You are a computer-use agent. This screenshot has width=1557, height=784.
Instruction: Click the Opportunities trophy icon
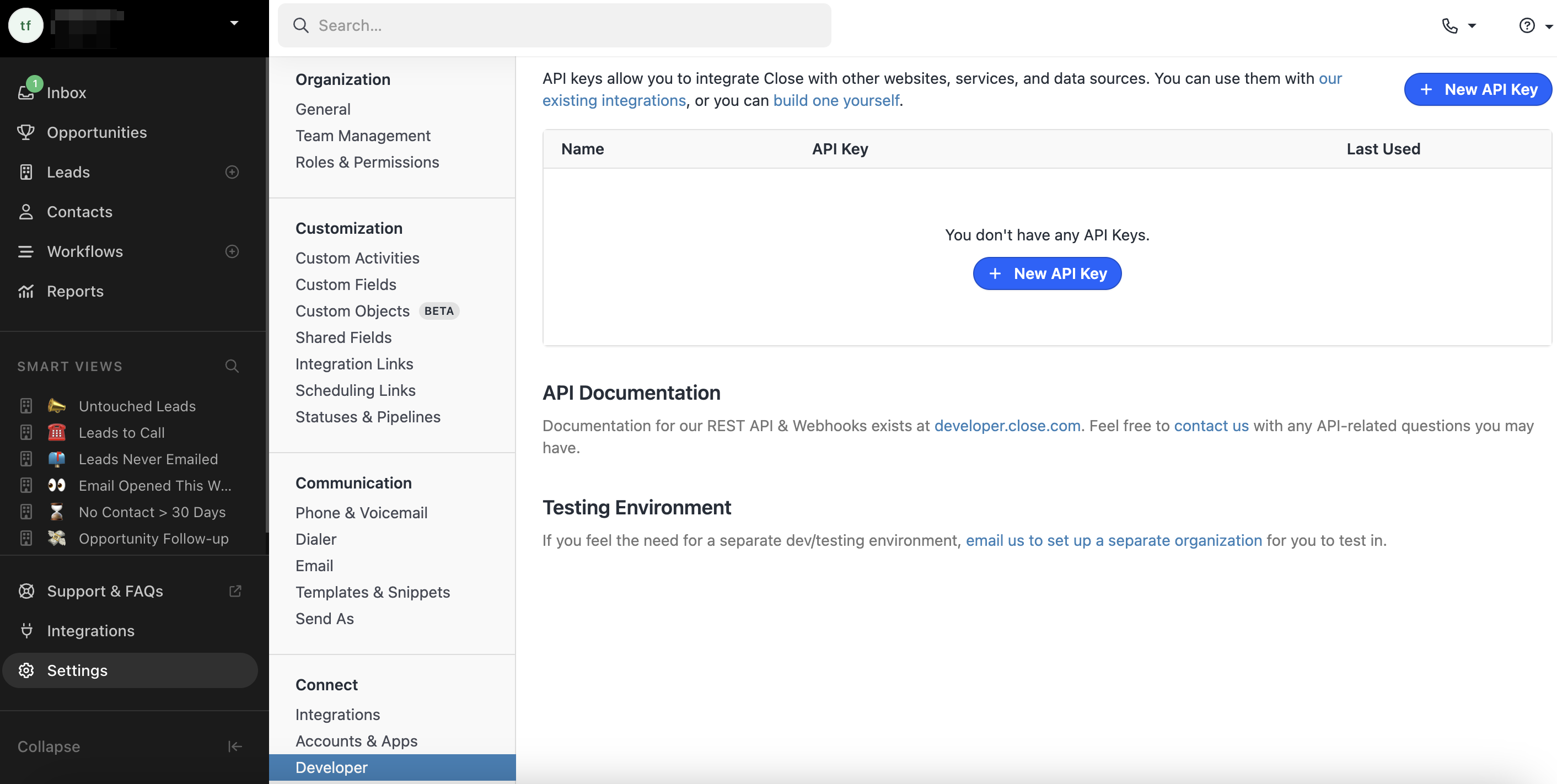[25, 132]
